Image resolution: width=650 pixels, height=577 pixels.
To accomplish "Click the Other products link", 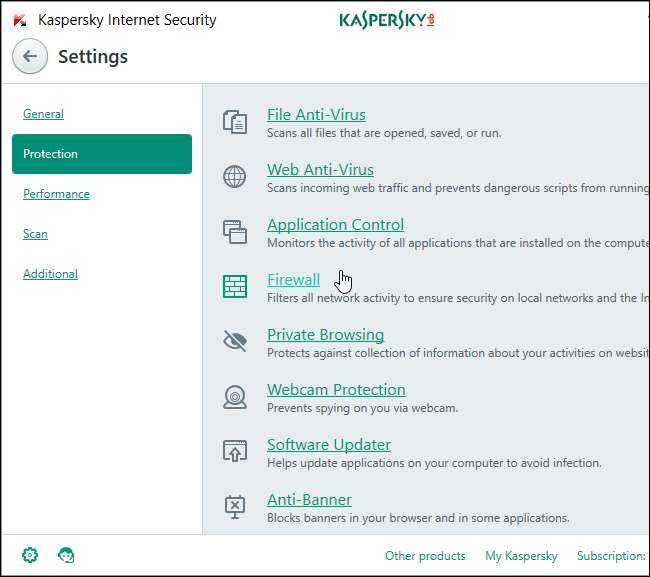I will (425, 555).
